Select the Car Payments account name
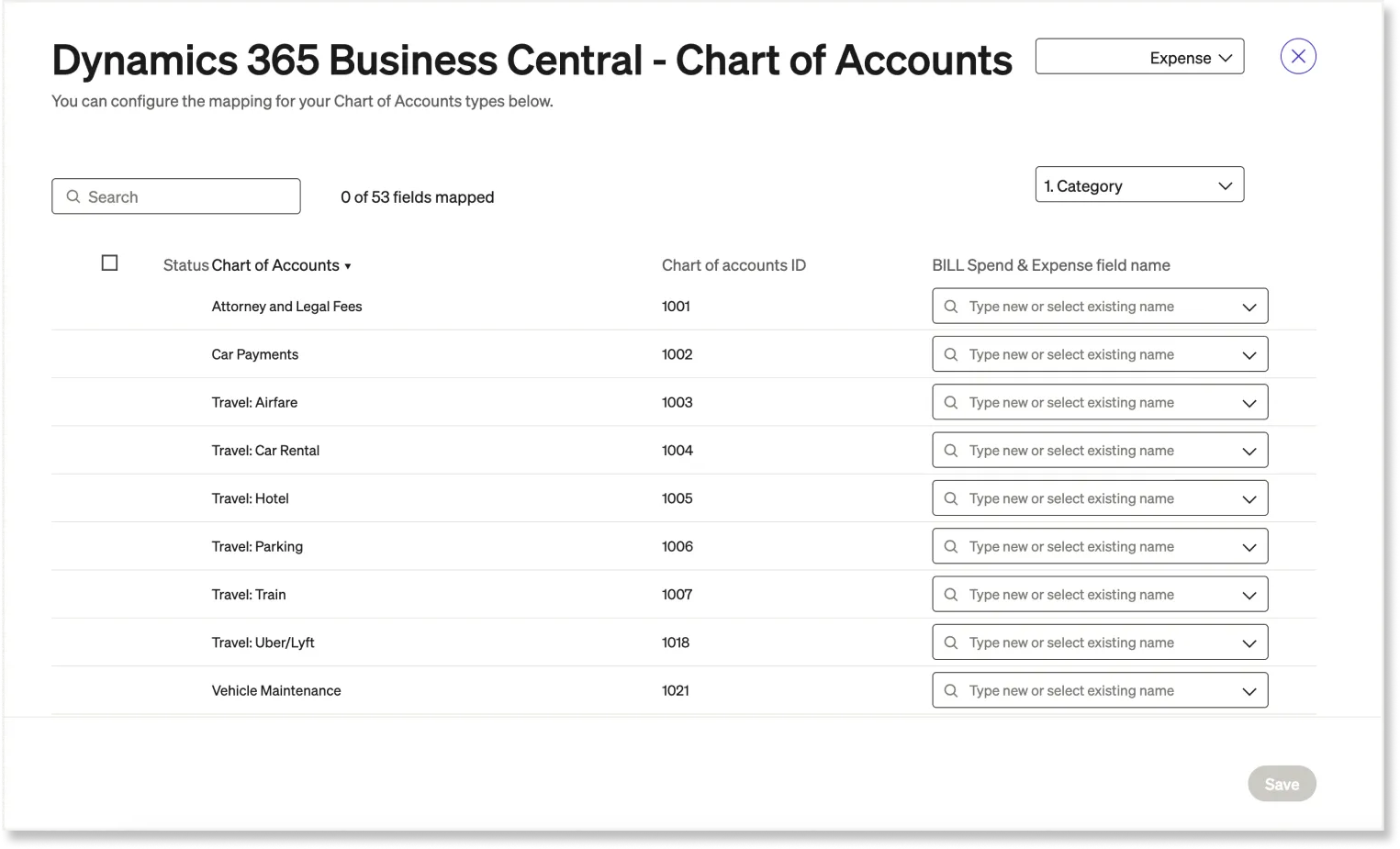 point(254,354)
